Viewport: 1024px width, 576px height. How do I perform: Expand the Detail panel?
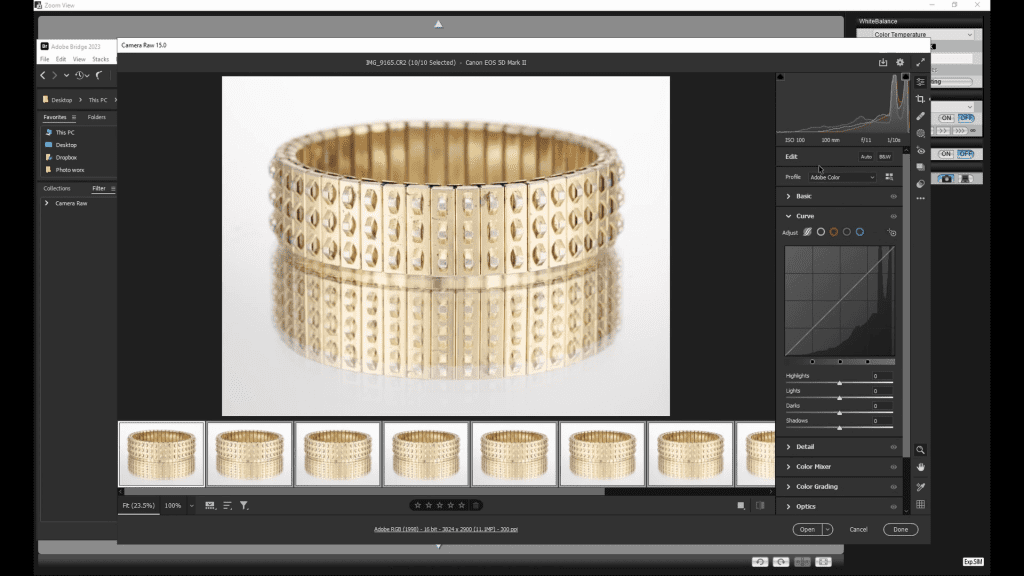tap(788, 447)
